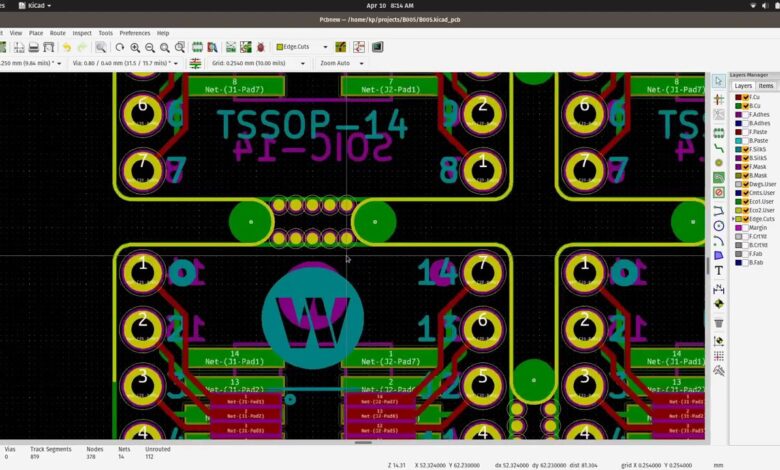Click the Print board icon
The width and height of the screenshot is (780, 470).
[x=34, y=47]
